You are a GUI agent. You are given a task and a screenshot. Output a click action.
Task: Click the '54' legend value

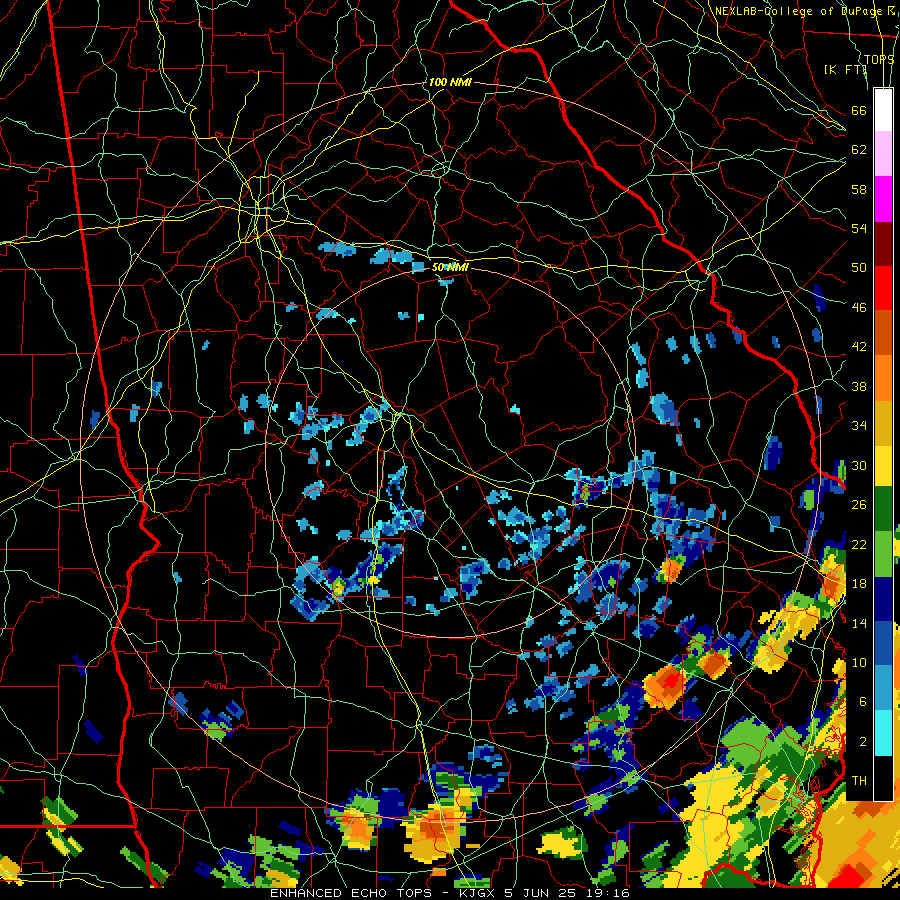859,228
